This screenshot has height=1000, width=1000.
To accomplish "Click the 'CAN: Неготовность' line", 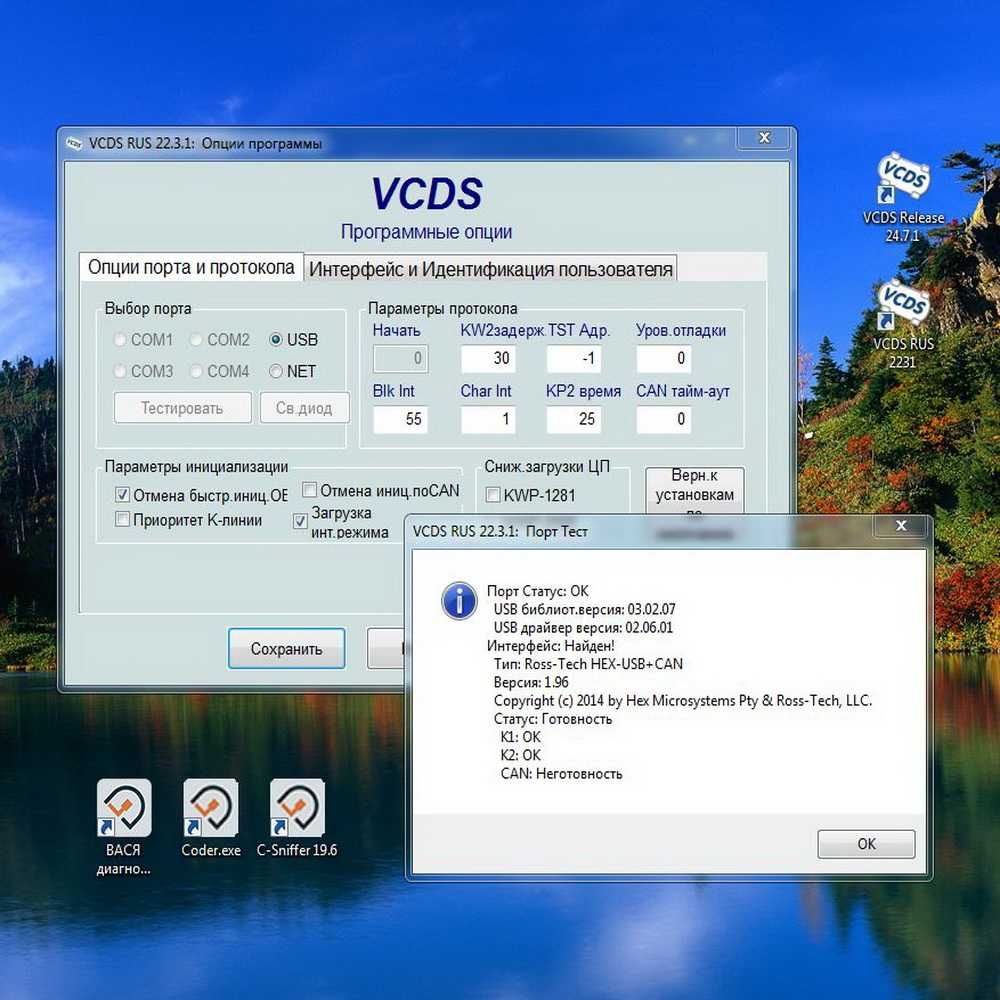I will (561, 774).
